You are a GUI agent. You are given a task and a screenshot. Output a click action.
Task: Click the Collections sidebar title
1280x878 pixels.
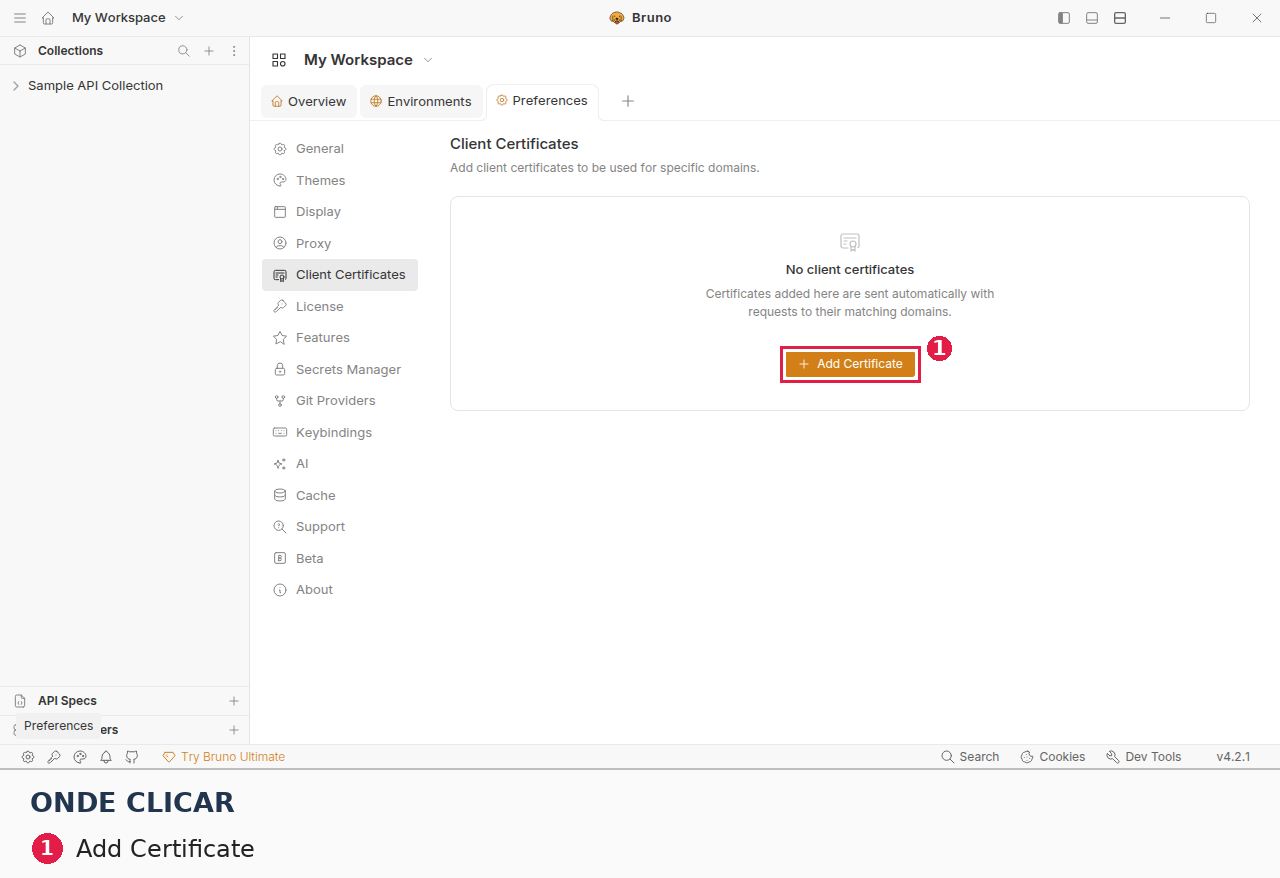pyautogui.click(x=70, y=51)
